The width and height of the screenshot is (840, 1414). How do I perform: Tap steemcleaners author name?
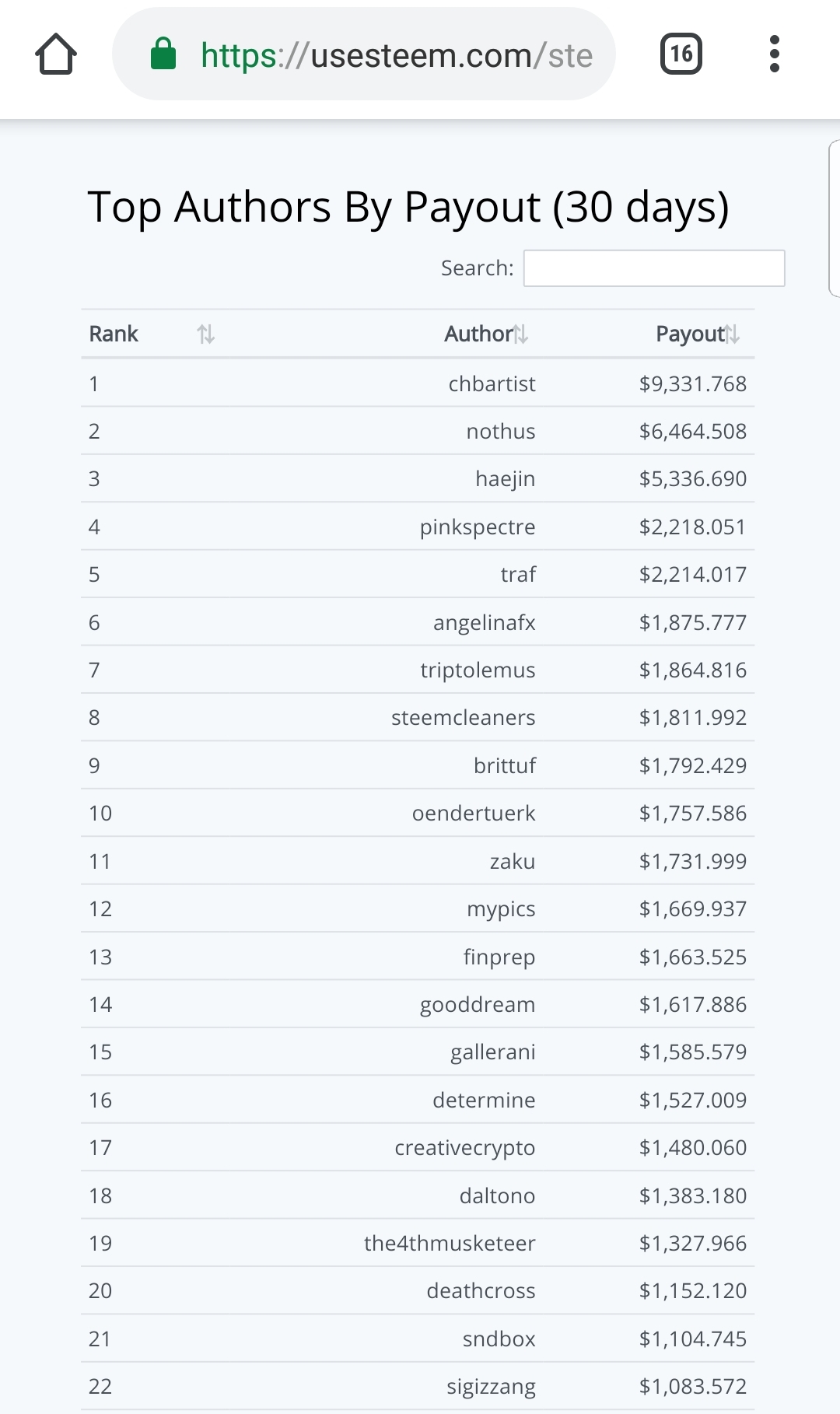coord(463,718)
